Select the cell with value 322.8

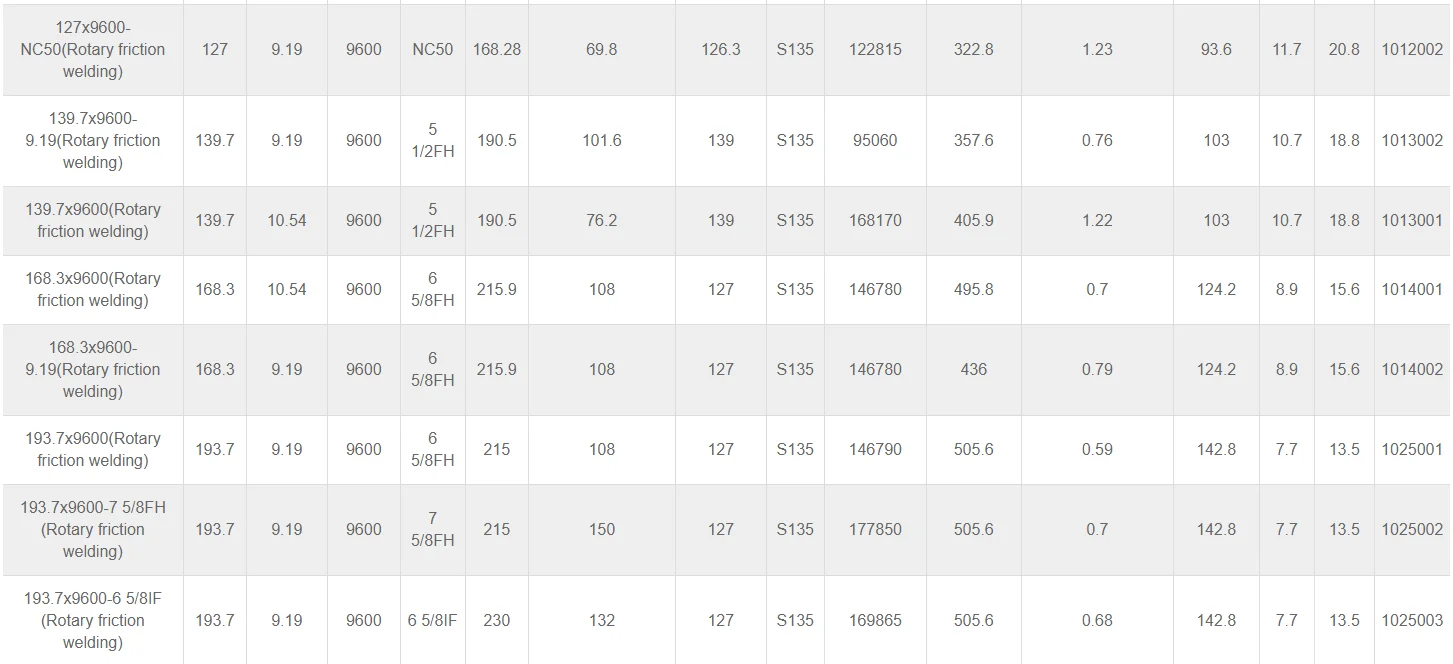coord(973,49)
